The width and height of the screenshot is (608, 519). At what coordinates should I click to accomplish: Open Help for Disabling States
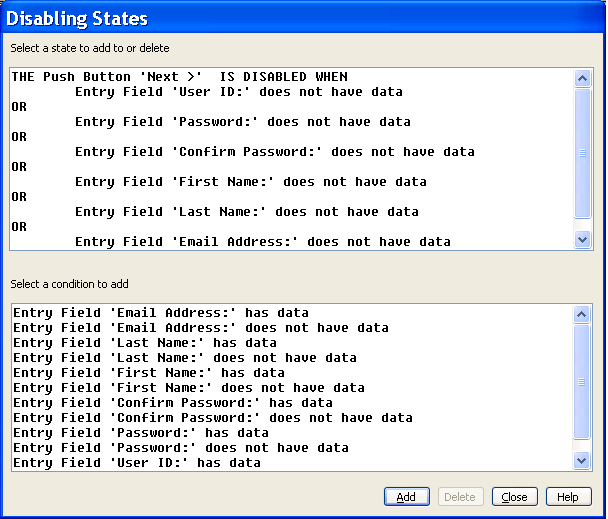click(568, 497)
